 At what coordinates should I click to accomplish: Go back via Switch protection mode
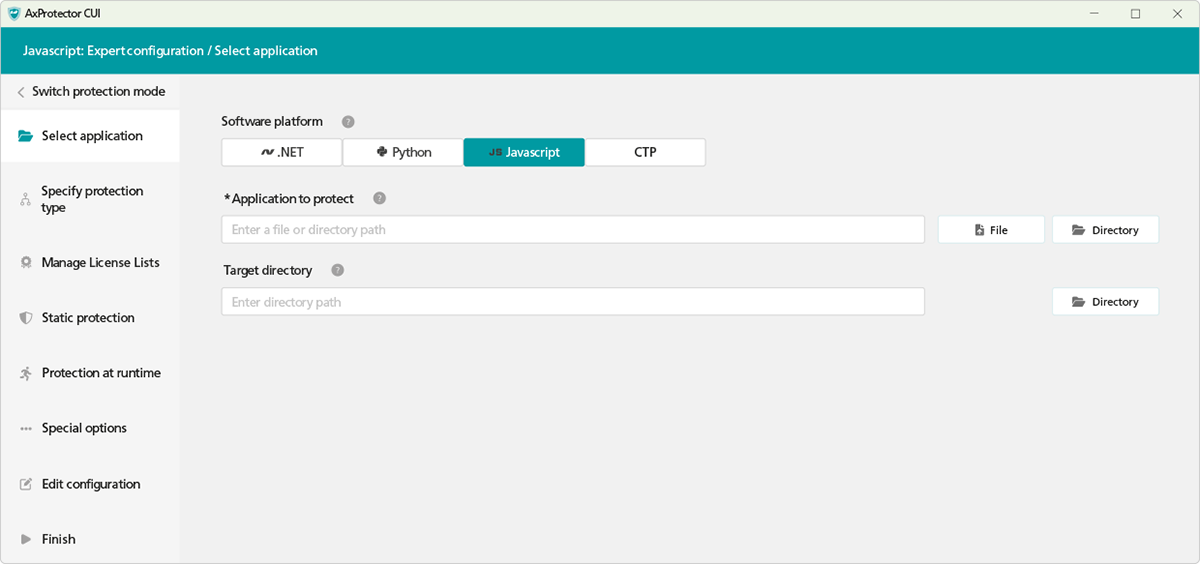(x=90, y=91)
